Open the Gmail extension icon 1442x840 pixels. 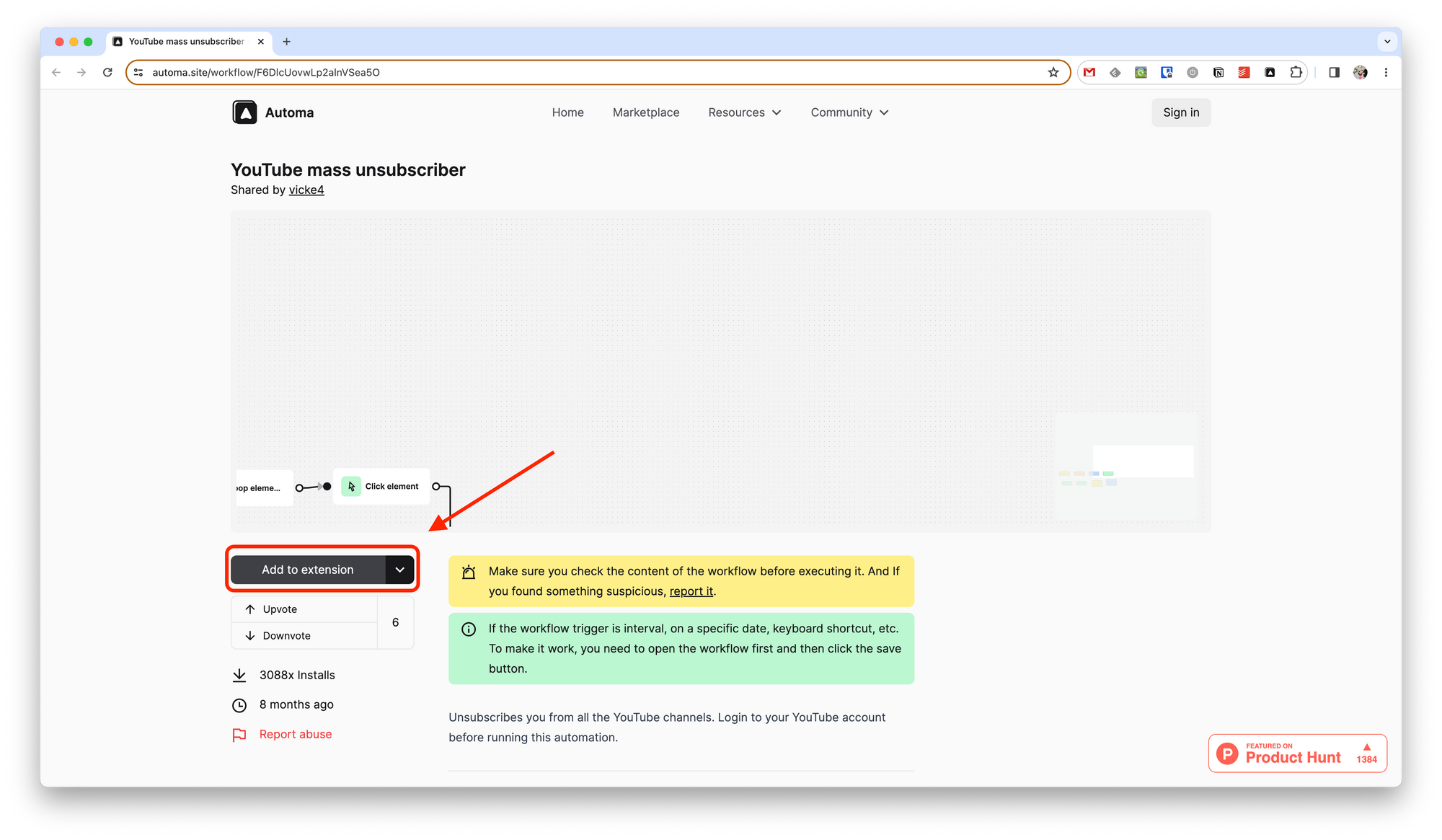pos(1089,72)
